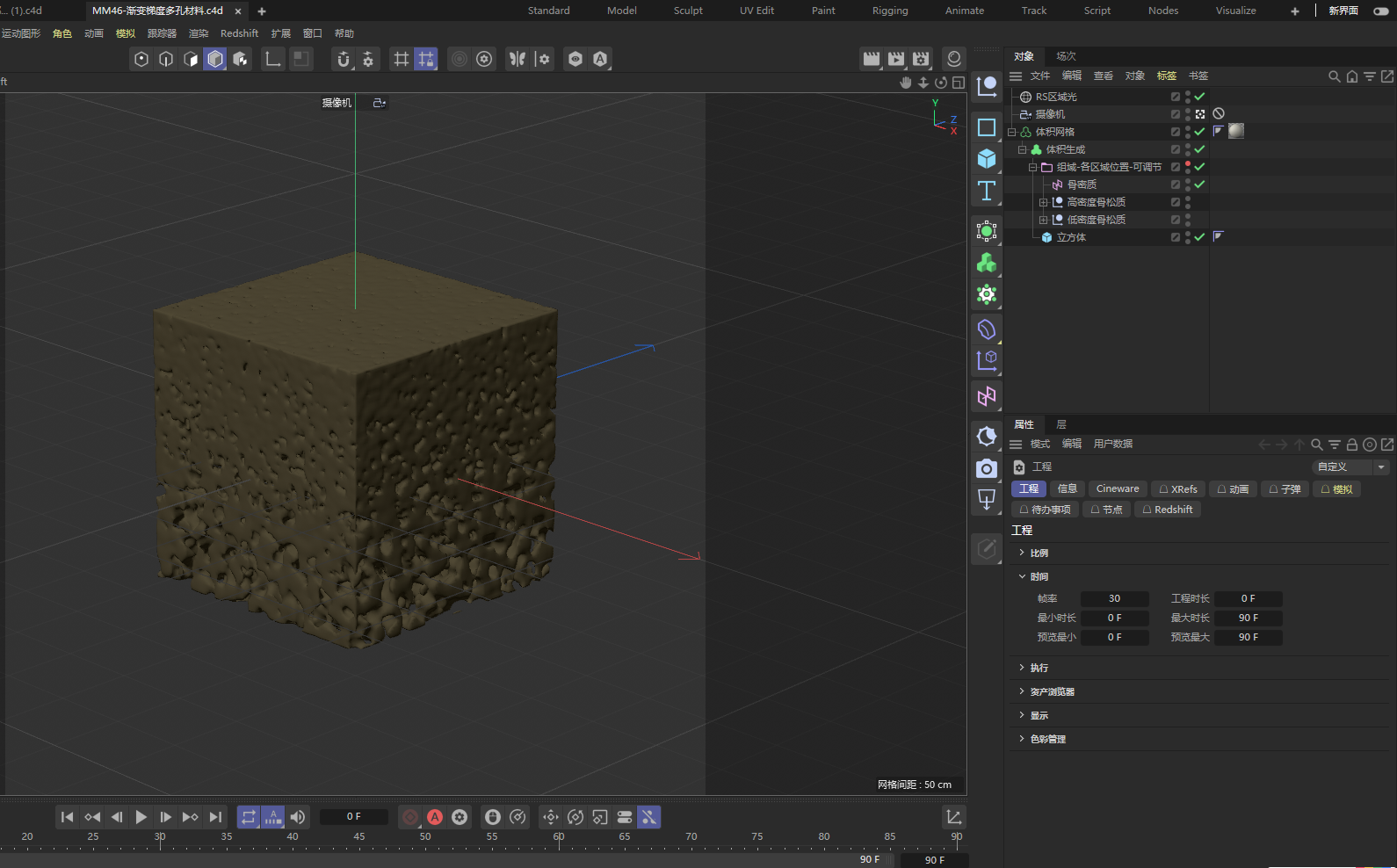Toggle the enable checkmark for 体积生成
1397x868 pixels.
(1199, 149)
